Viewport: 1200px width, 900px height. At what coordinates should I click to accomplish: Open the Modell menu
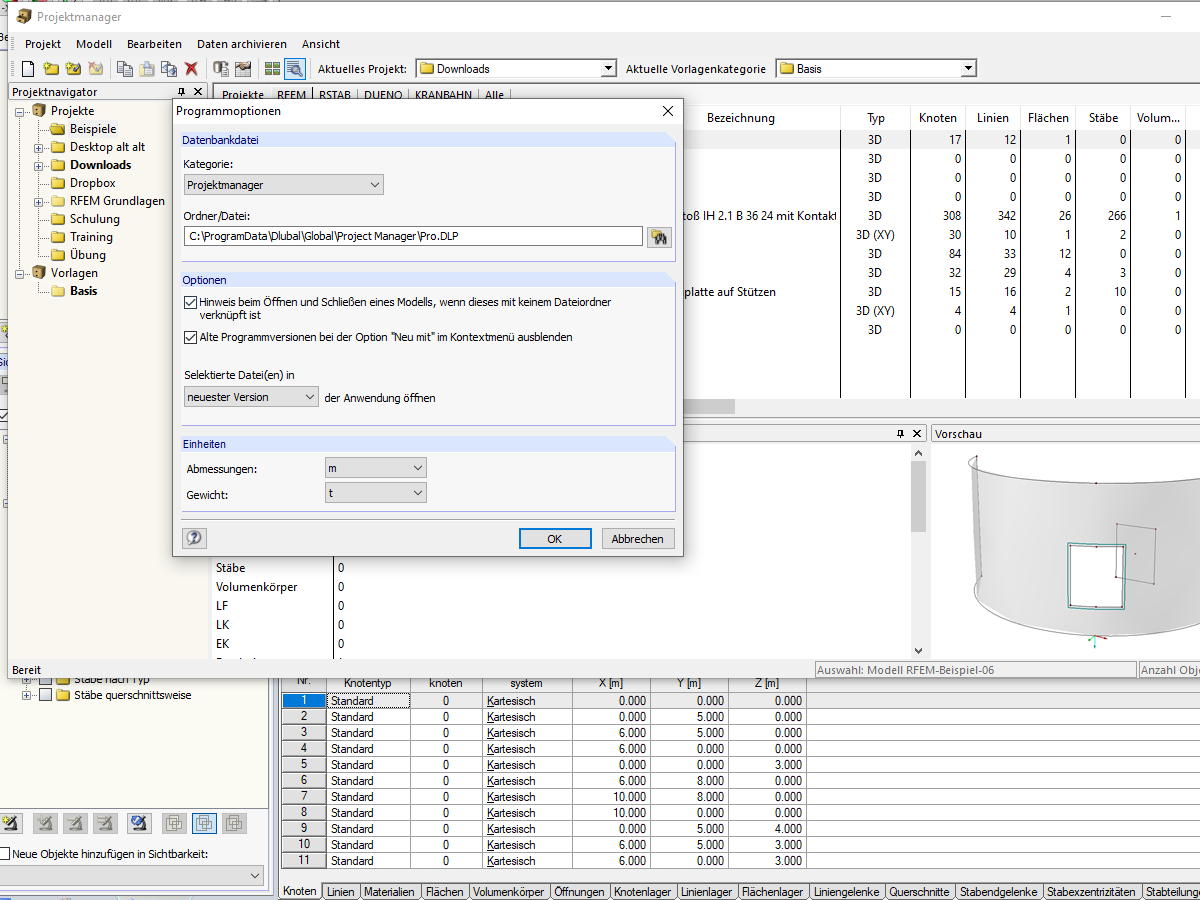click(x=94, y=44)
